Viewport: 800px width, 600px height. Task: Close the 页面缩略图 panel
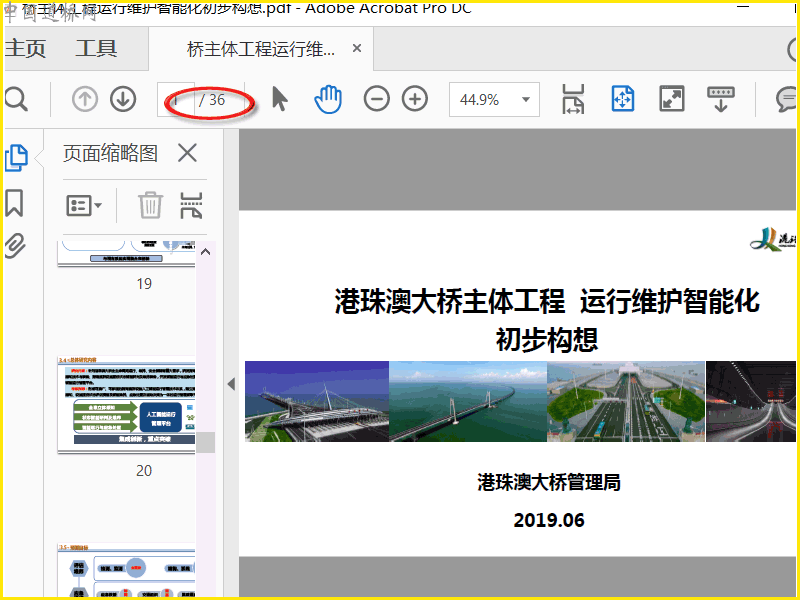pyautogui.click(x=187, y=153)
